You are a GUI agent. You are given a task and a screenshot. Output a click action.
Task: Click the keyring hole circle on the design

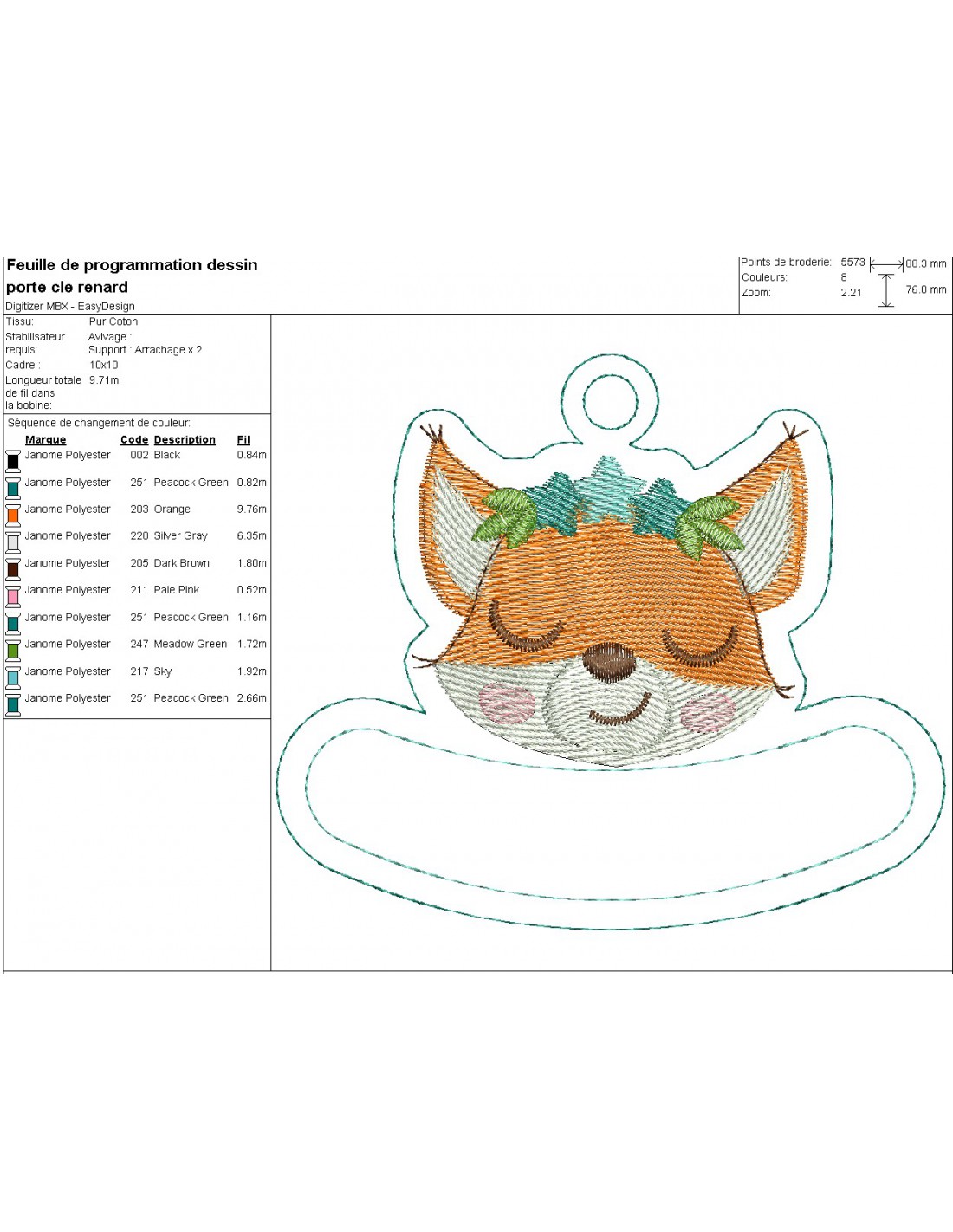tap(611, 403)
